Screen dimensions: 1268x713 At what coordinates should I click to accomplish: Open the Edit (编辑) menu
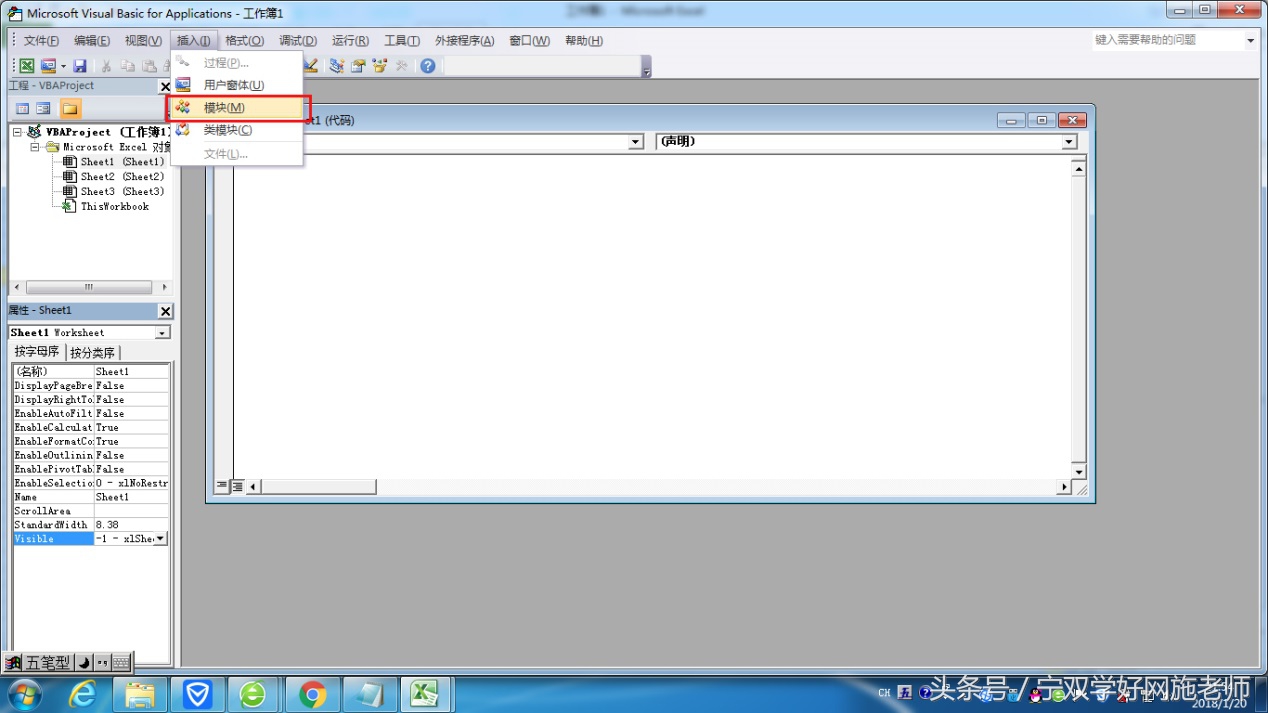(92, 41)
